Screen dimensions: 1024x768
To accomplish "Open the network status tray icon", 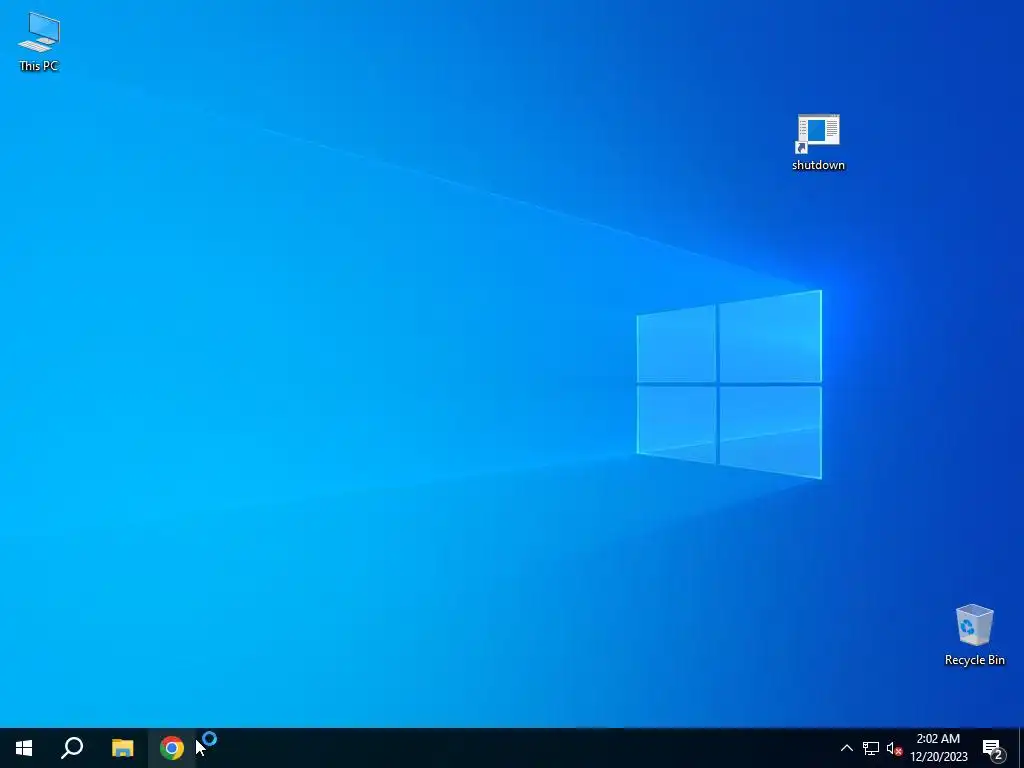I will pyautogui.click(x=871, y=748).
